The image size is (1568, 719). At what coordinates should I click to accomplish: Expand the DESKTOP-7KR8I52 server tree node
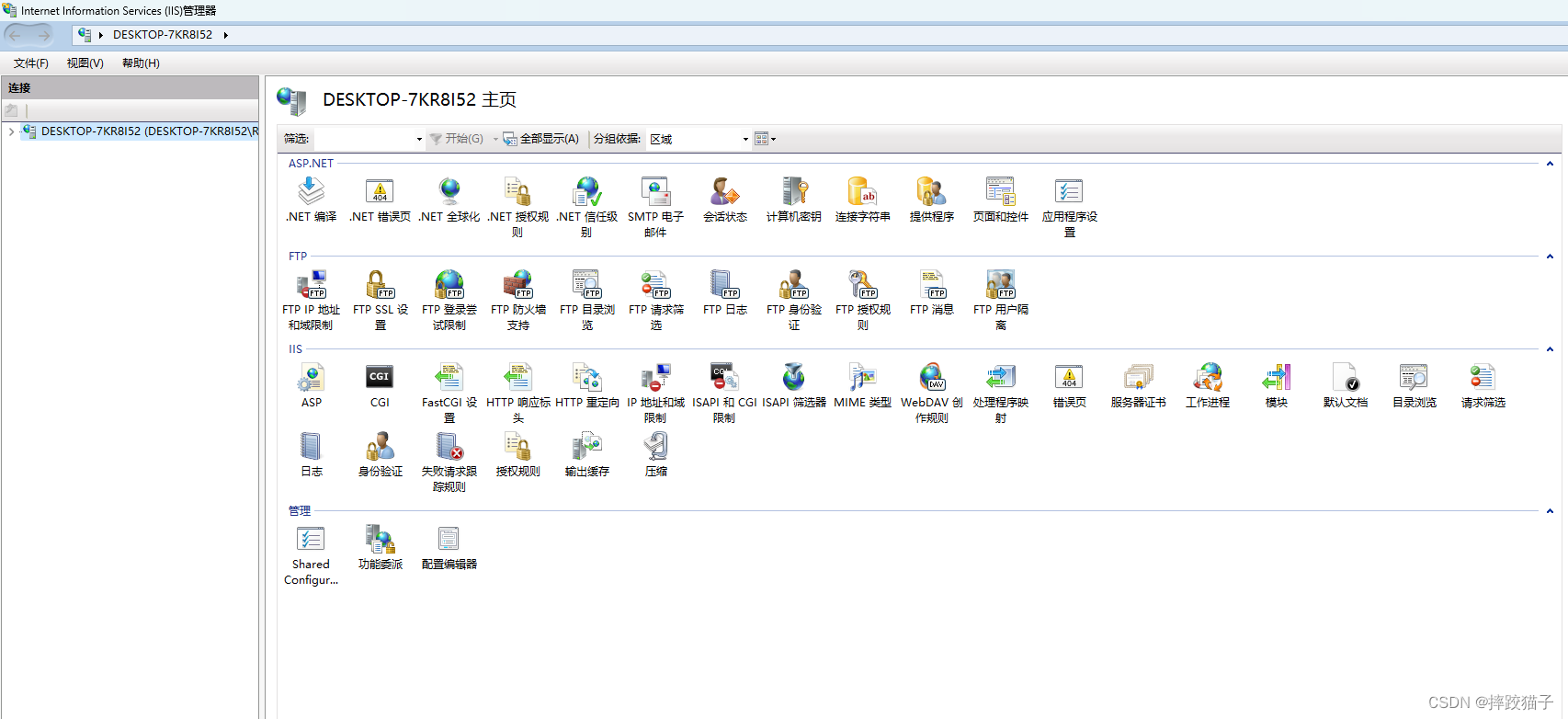tap(11, 131)
